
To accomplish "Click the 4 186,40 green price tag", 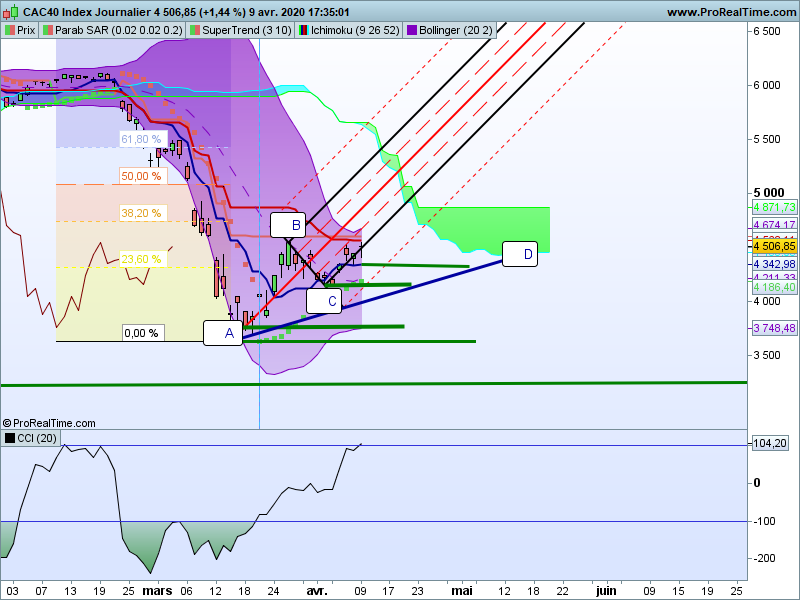I will [774, 287].
